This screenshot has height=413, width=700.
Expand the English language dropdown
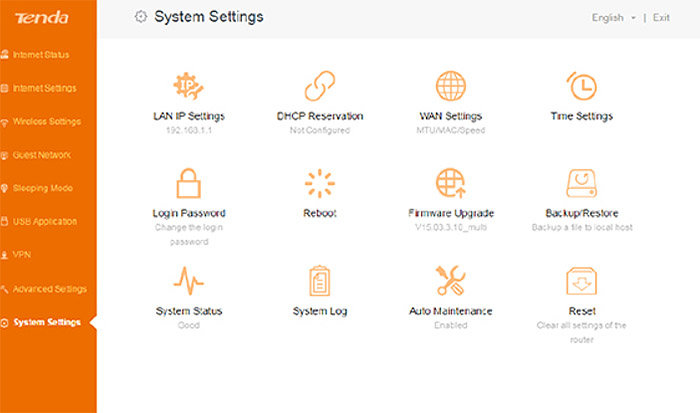614,18
